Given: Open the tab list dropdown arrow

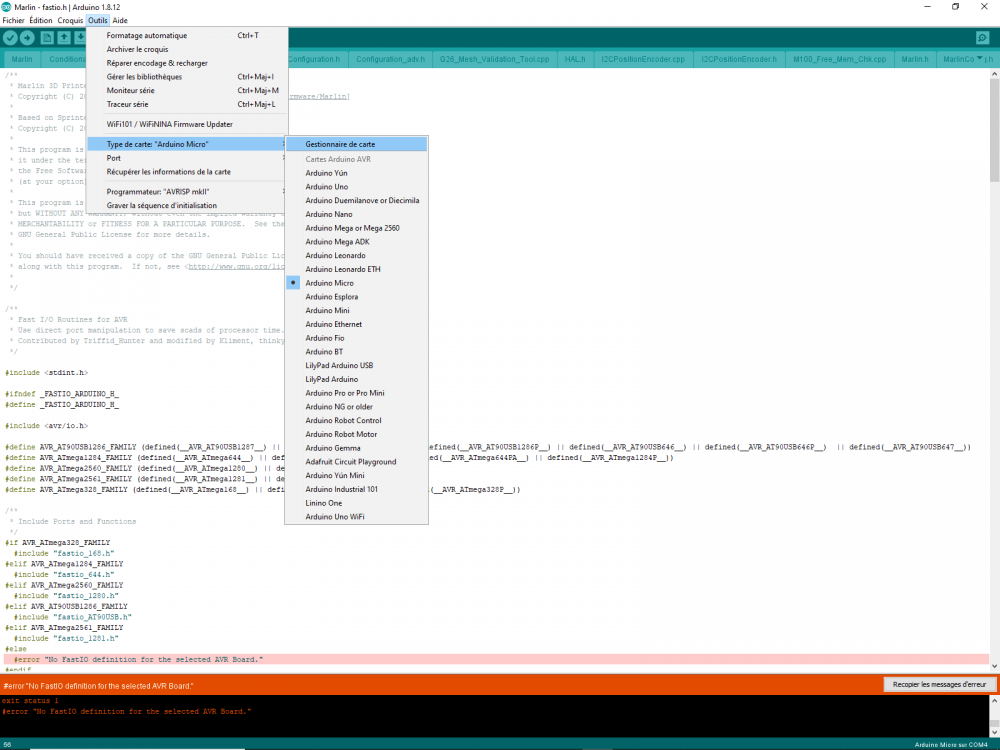Looking at the screenshot, I should click(980, 58).
